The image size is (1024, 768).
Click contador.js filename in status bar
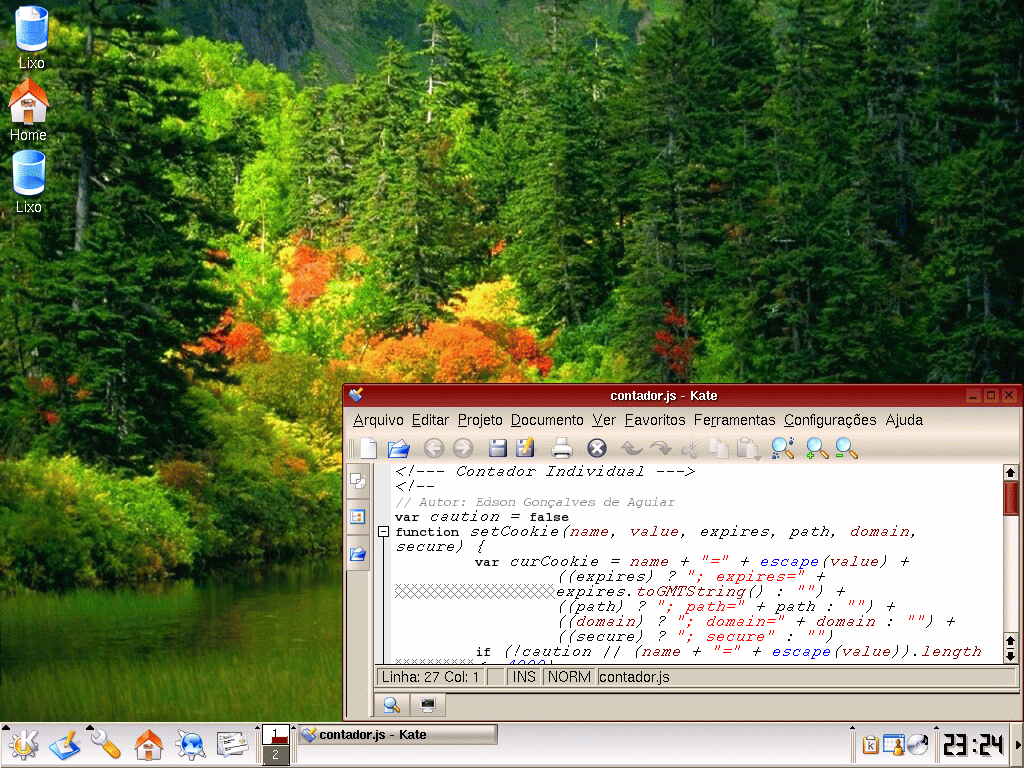click(x=634, y=677)
